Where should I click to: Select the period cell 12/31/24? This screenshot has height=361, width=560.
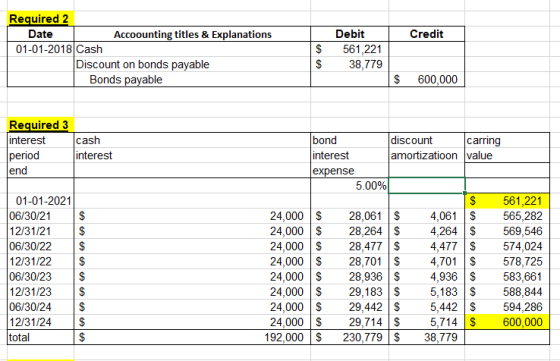[x=40, y=322]
